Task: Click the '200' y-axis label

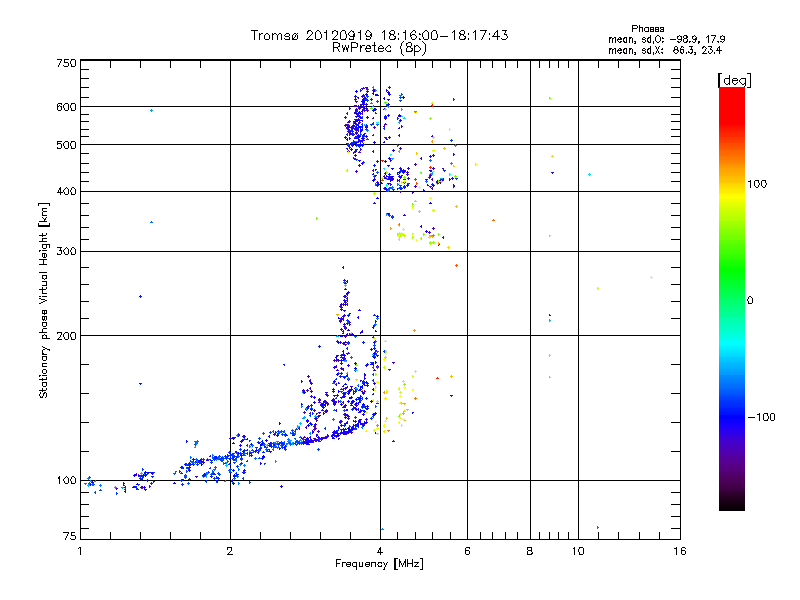Action: [67, 336]
